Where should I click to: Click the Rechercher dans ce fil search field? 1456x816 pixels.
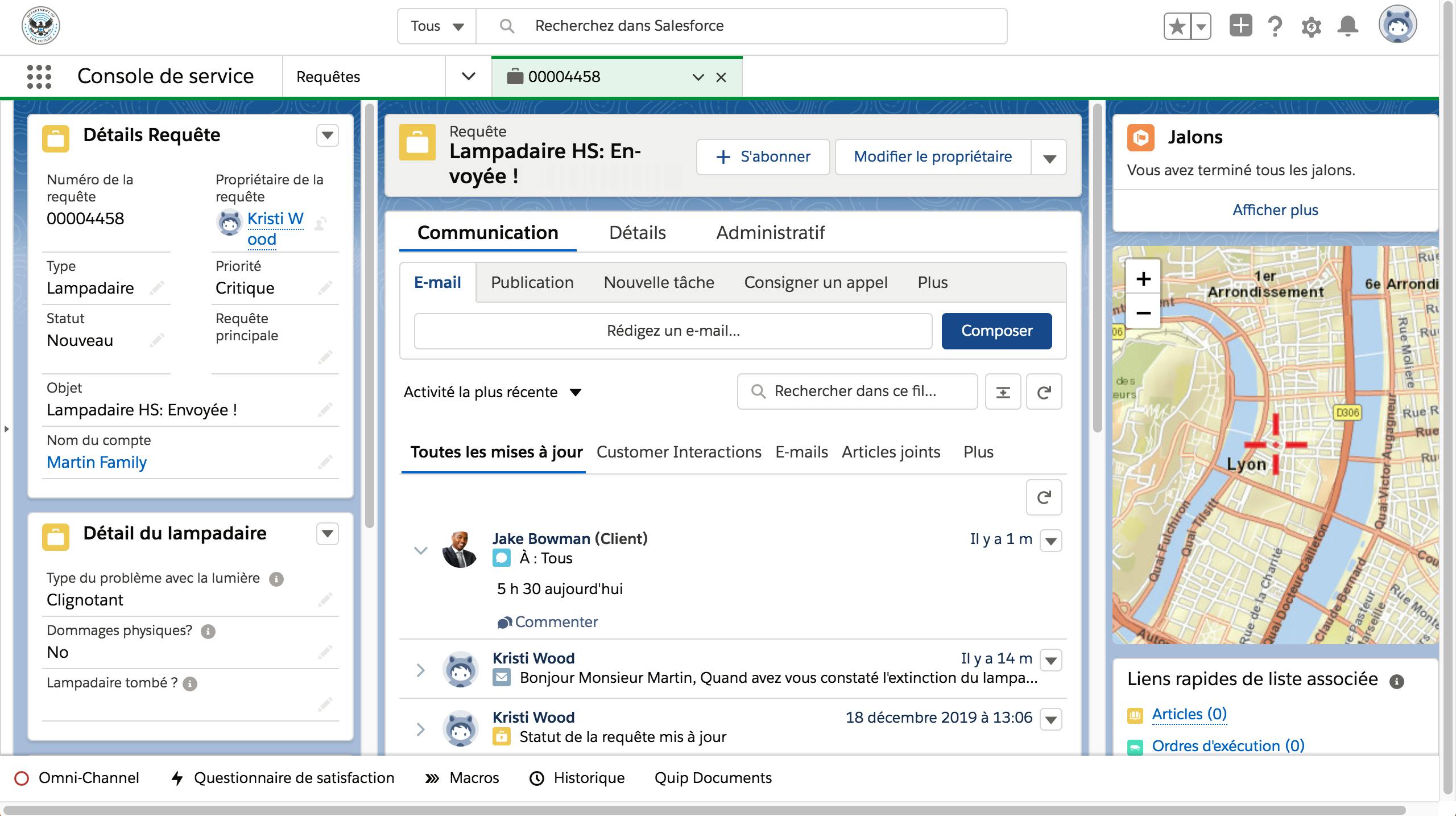pos(857,391)
